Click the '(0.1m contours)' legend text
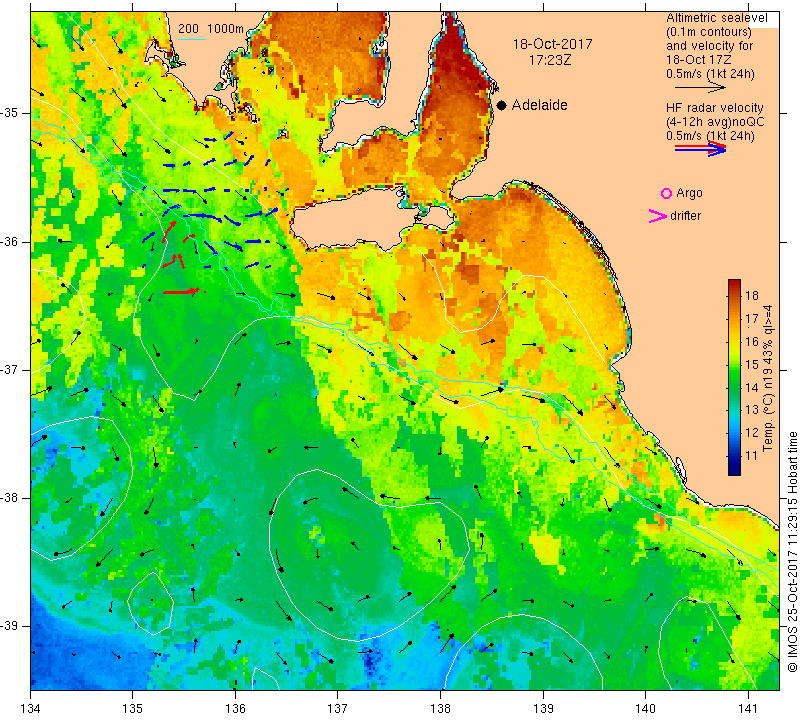800x720 pixels. tap(709, 32)
